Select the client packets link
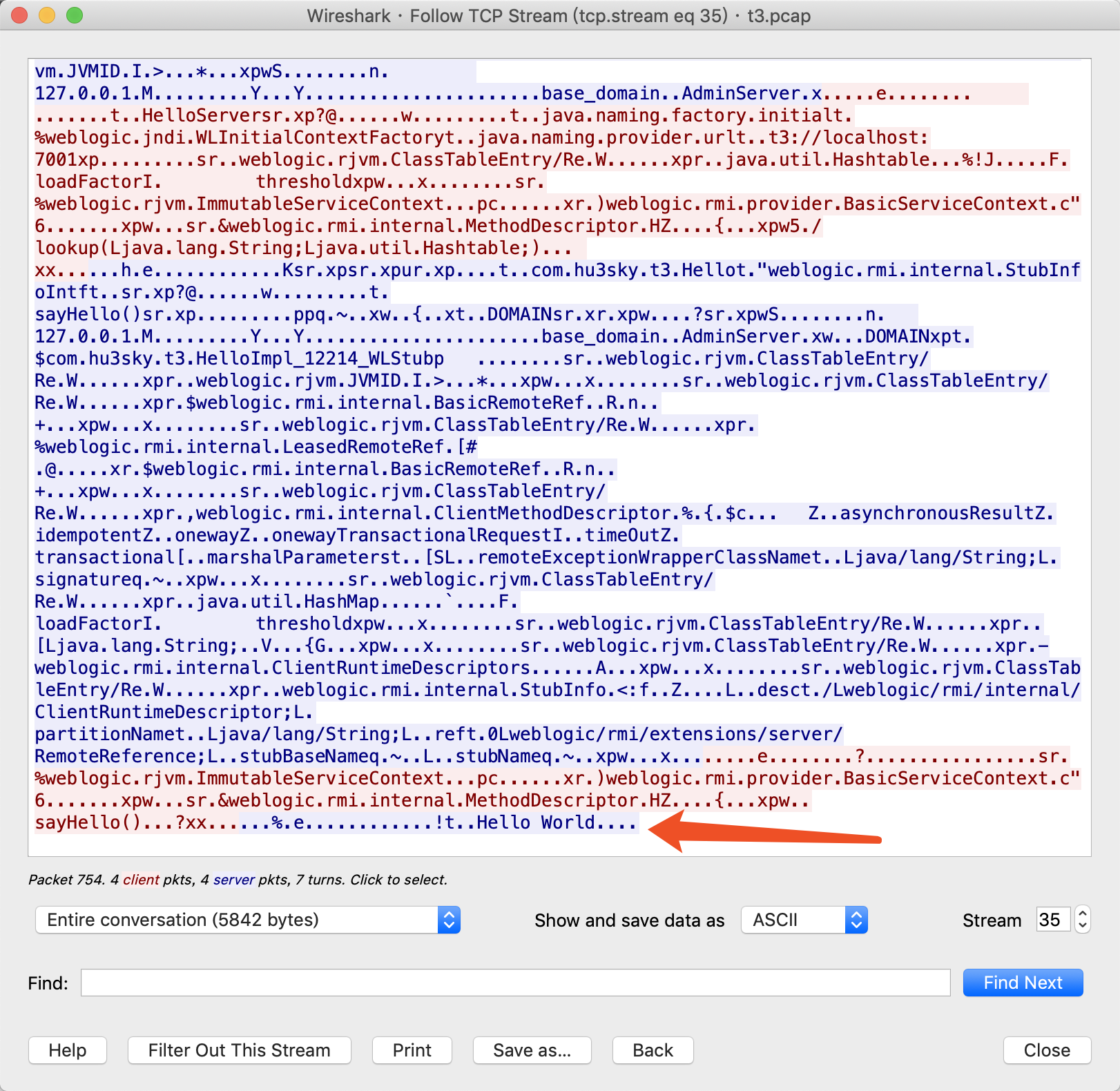The width and height of the screenshot is (1120, 1091). point(140,880)
